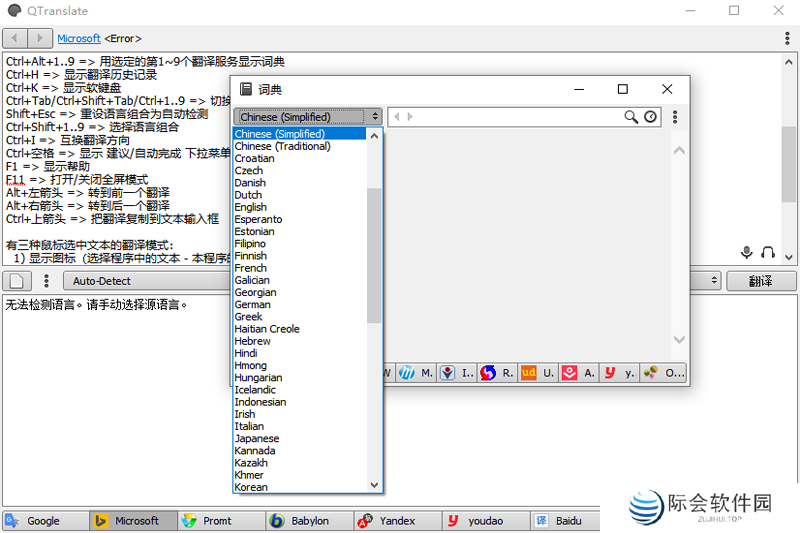Switch to the 'A.' dictionary service tab
800x533 pixels.
pos(580,373)
